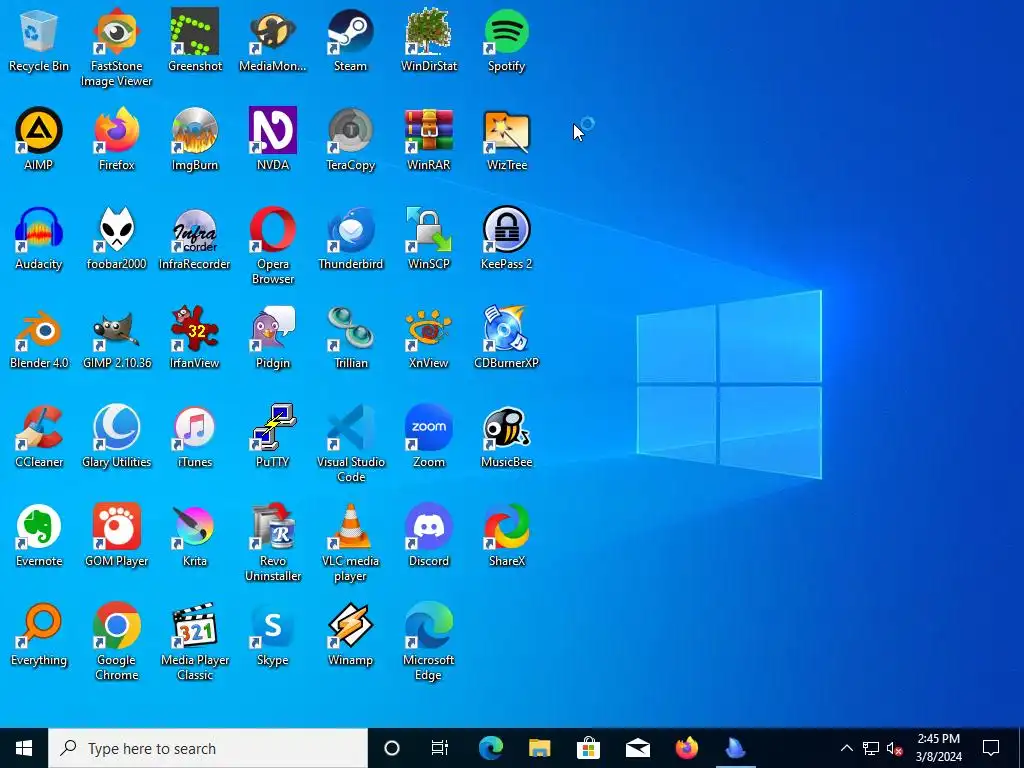Click the MusicBee bee icon
Viewport: 1024px width, 768px height.
coord(507,427)
